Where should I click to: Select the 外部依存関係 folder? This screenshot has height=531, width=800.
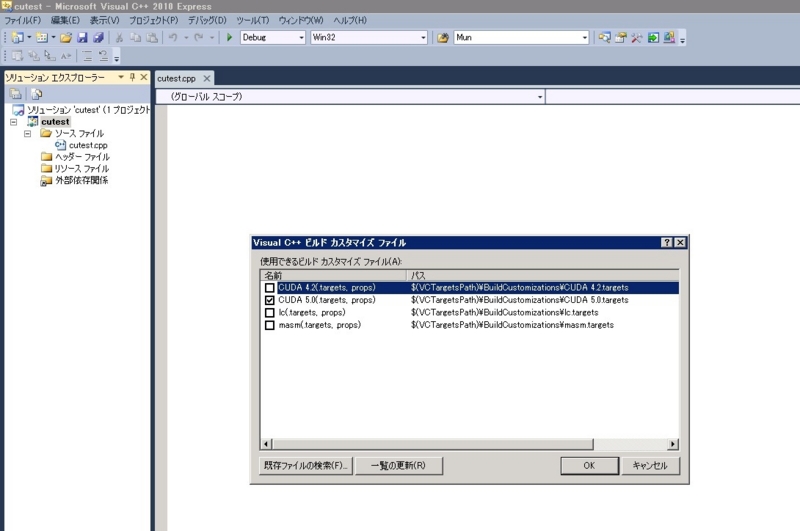(x=81, y=181)
